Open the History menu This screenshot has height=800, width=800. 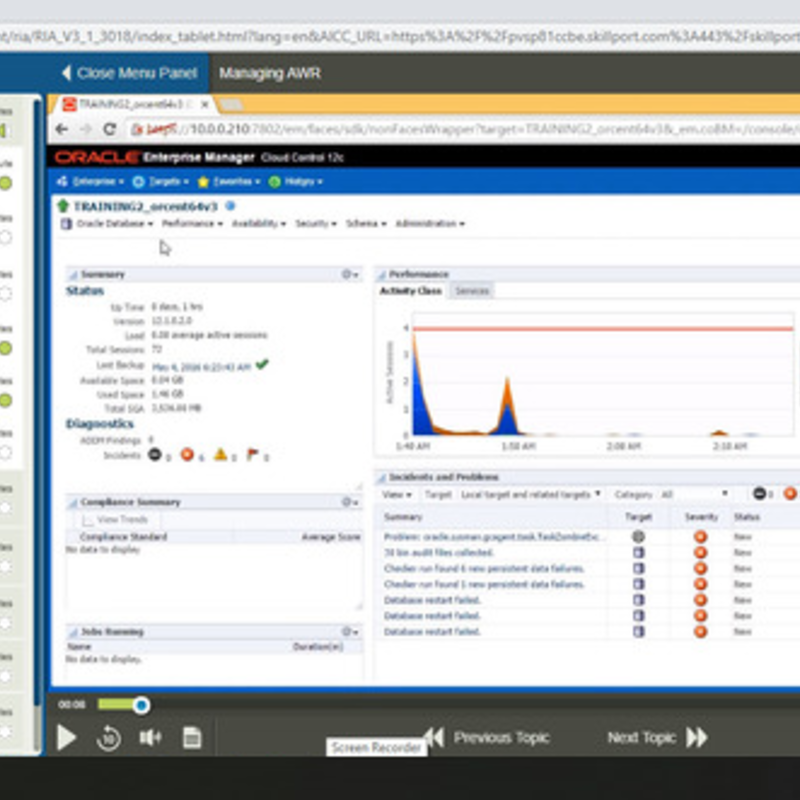296,182
